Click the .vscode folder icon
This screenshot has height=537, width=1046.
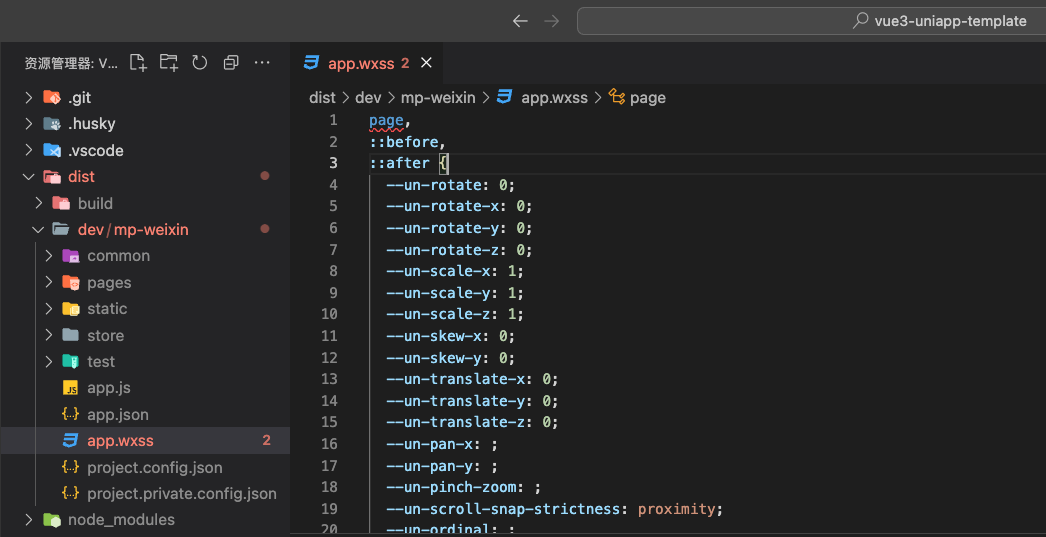pyautogui.click(x=51, y=150)
